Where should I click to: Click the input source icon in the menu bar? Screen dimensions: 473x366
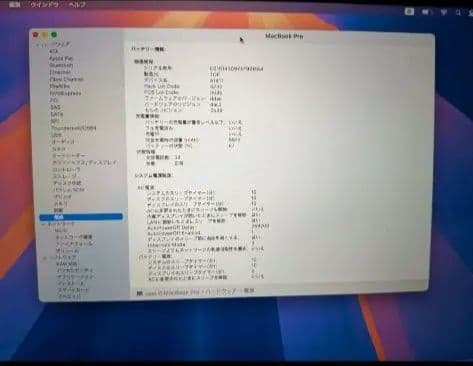(409, 12)
